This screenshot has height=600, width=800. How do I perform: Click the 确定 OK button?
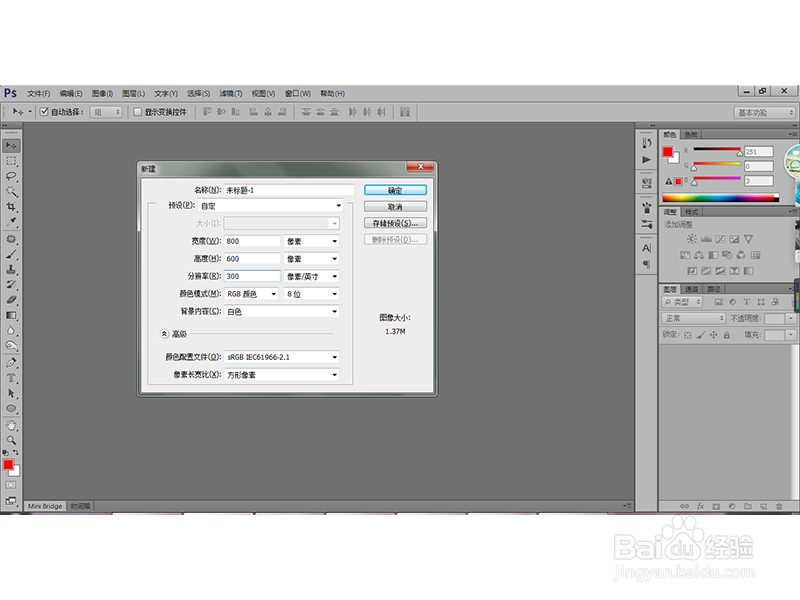coord(395,190)
